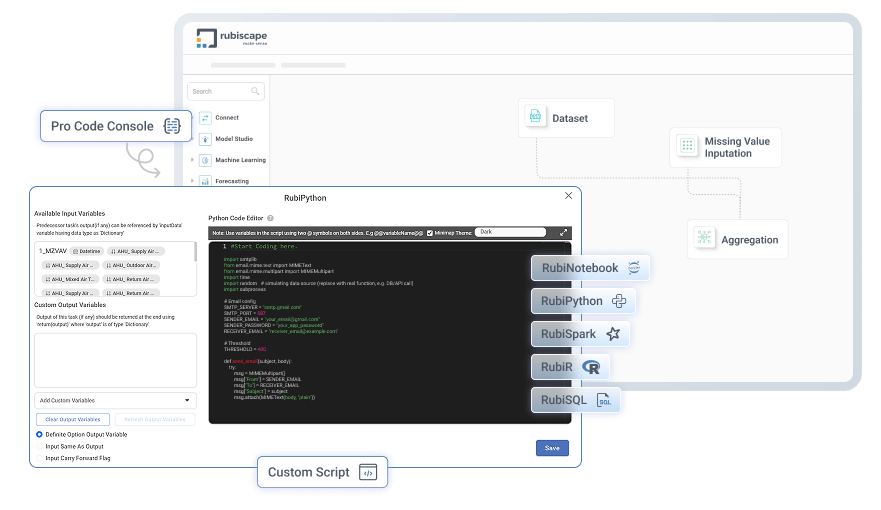Click the R logo on RubiR
Viewport: 881px width, 510px height.
(591, 367)
